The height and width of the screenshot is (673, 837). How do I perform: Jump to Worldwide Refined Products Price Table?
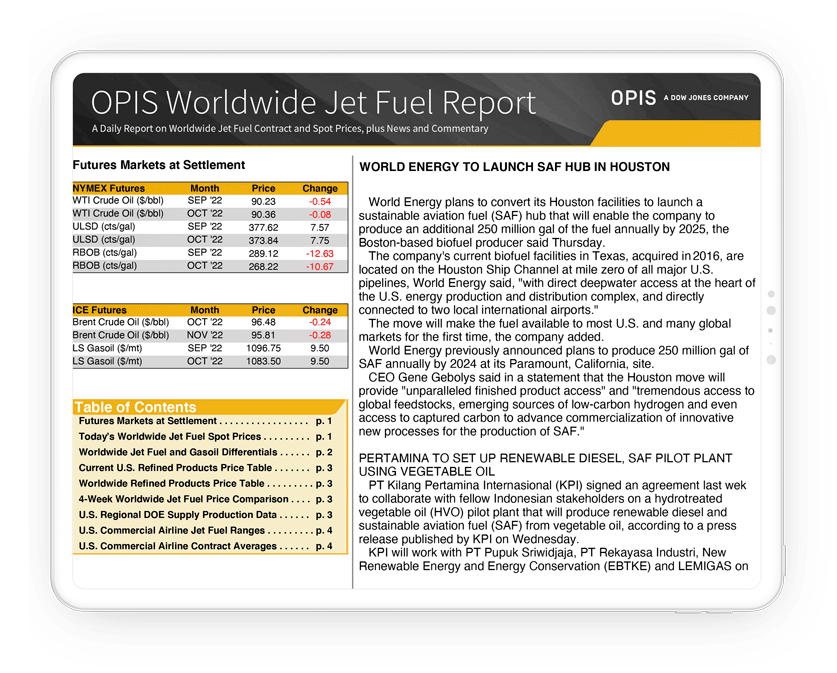[x=205, y=484]
